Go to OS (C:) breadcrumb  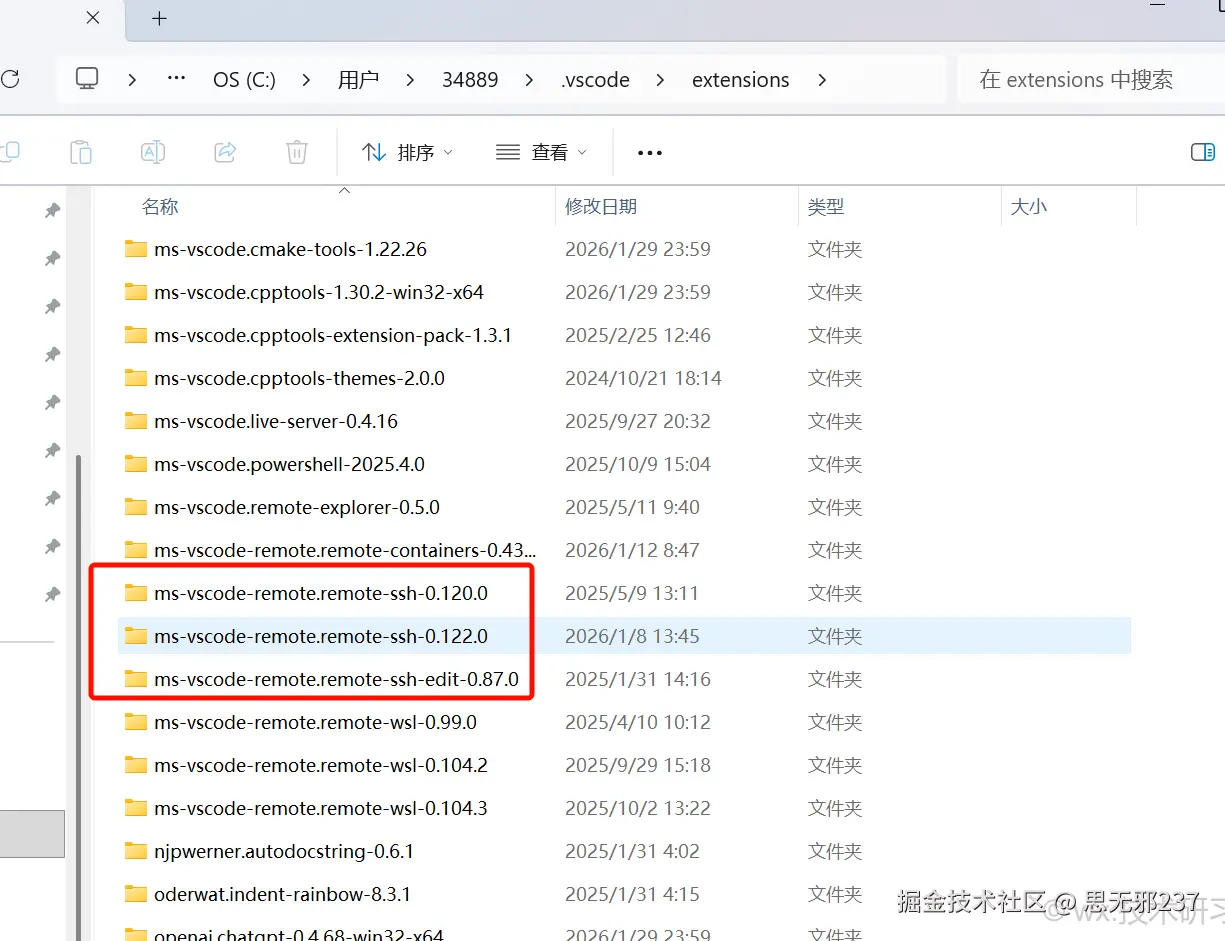(244, 80)
